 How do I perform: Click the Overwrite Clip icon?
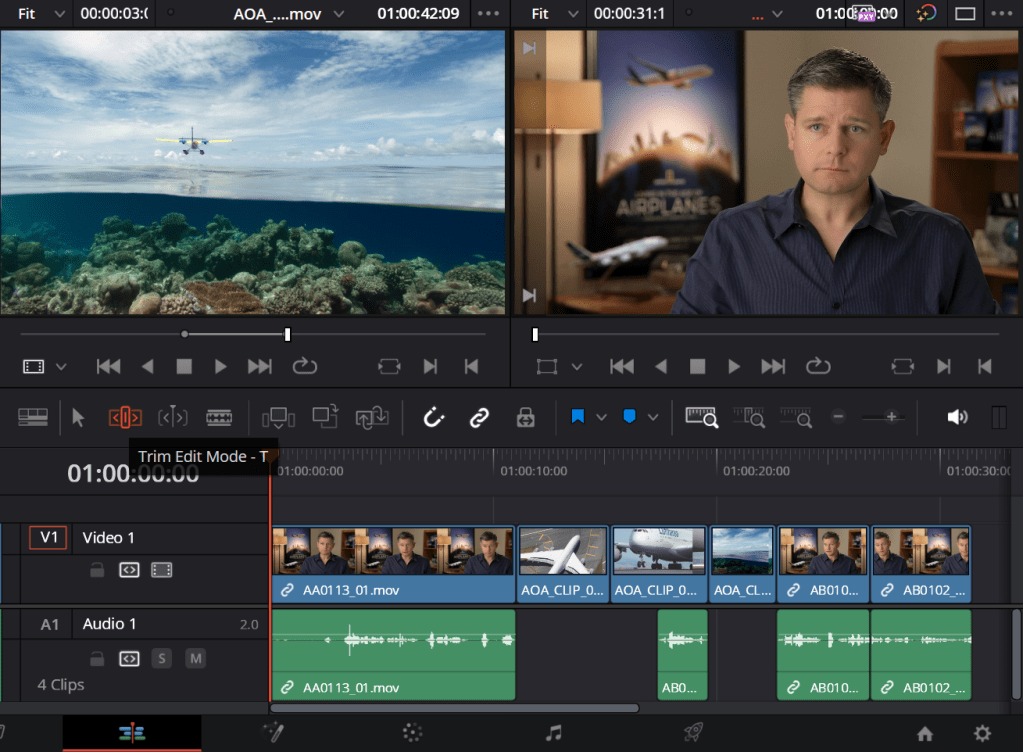click(325, 418)
